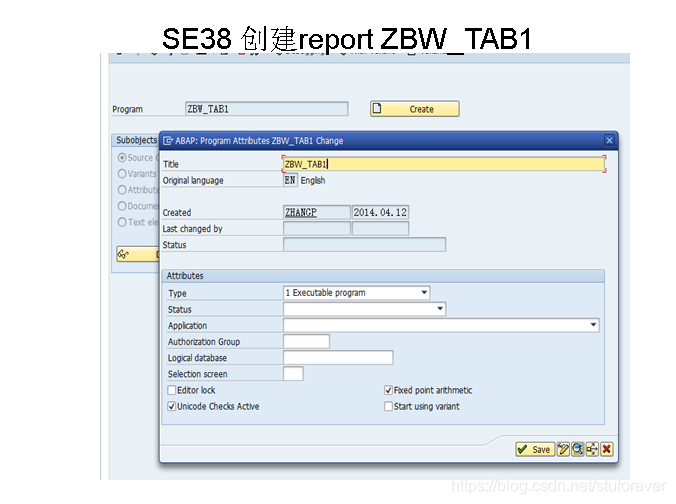Click the created date 2014.04.12
Image resolution: width=676 pixels, height=504 pixels.
coord(380,212)
